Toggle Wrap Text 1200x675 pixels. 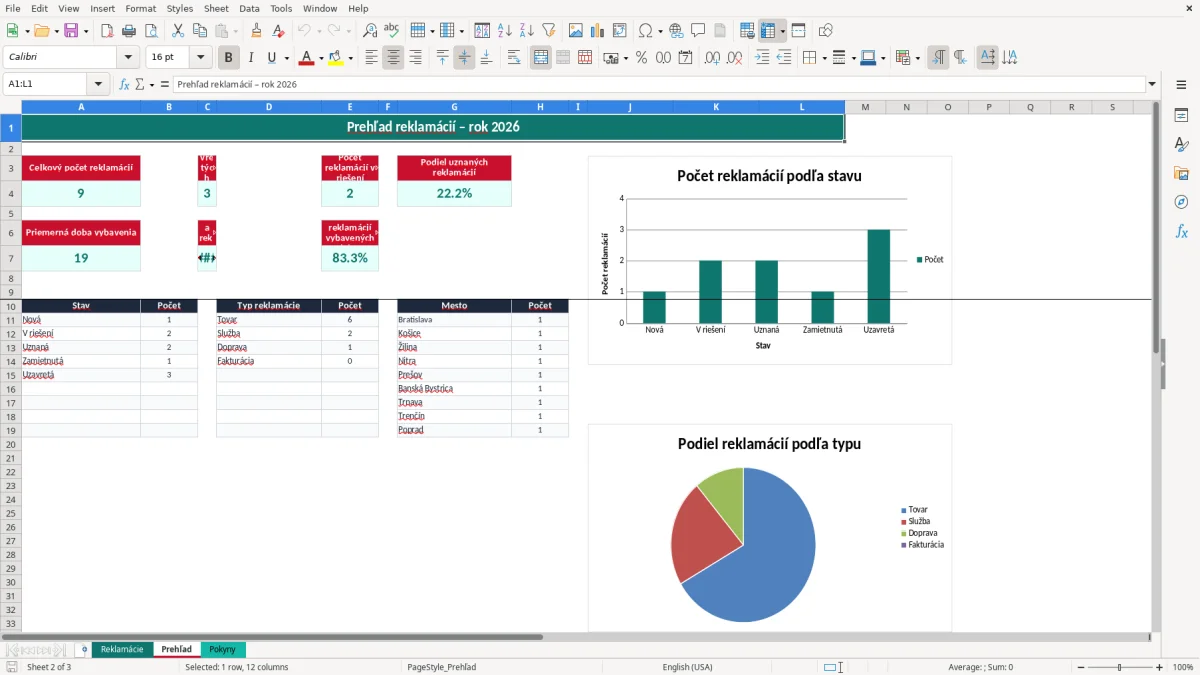[514, 58]
